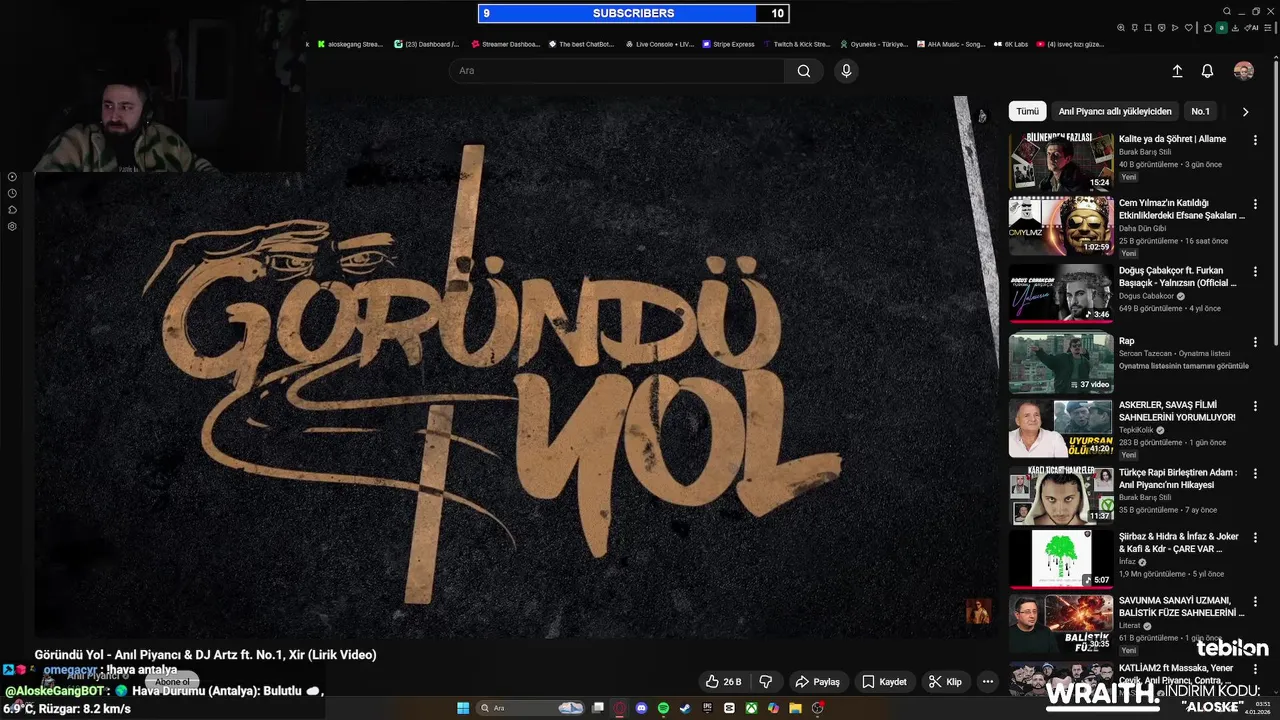The width and height of the screenshot is (1280, 720).
Task: Click the taskbar 'Ara' search box
Action: click(530, 708)
